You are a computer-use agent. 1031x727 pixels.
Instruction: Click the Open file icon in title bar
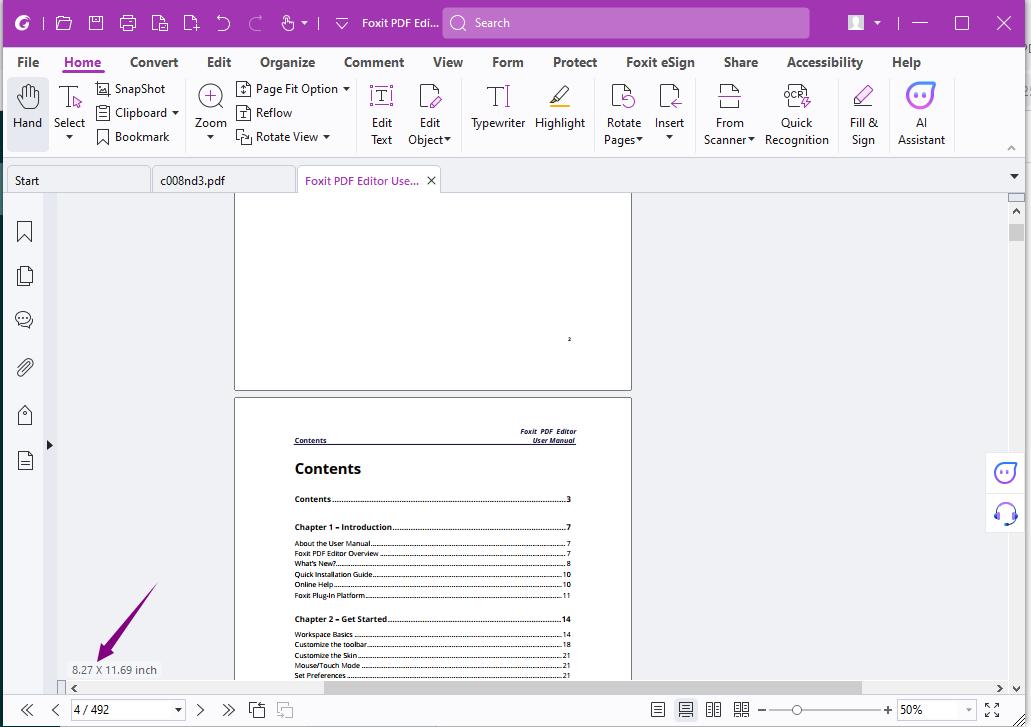(64, 23)
